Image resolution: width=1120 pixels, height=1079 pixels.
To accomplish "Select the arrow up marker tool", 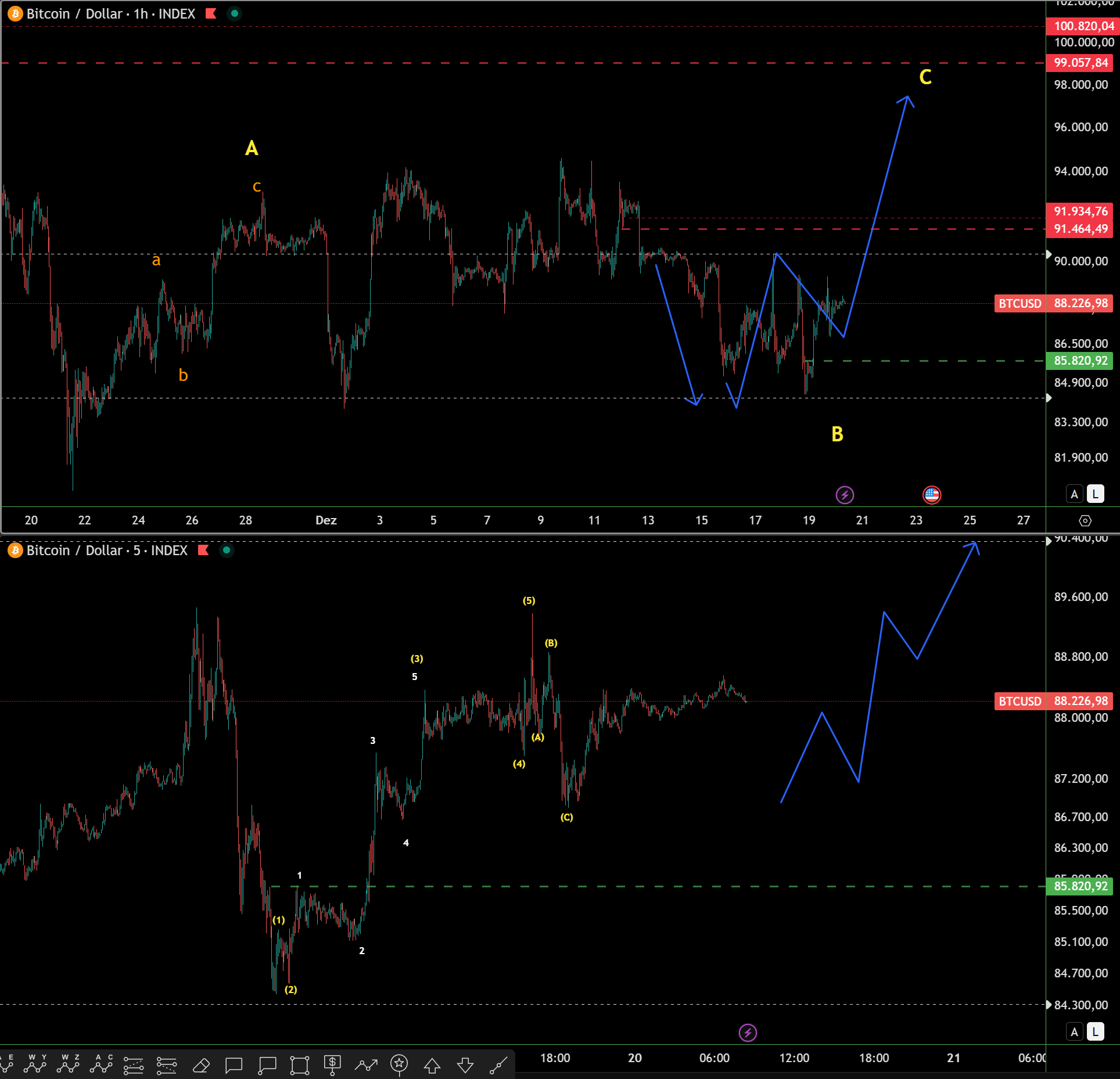I will click(x=432, y=1065).
